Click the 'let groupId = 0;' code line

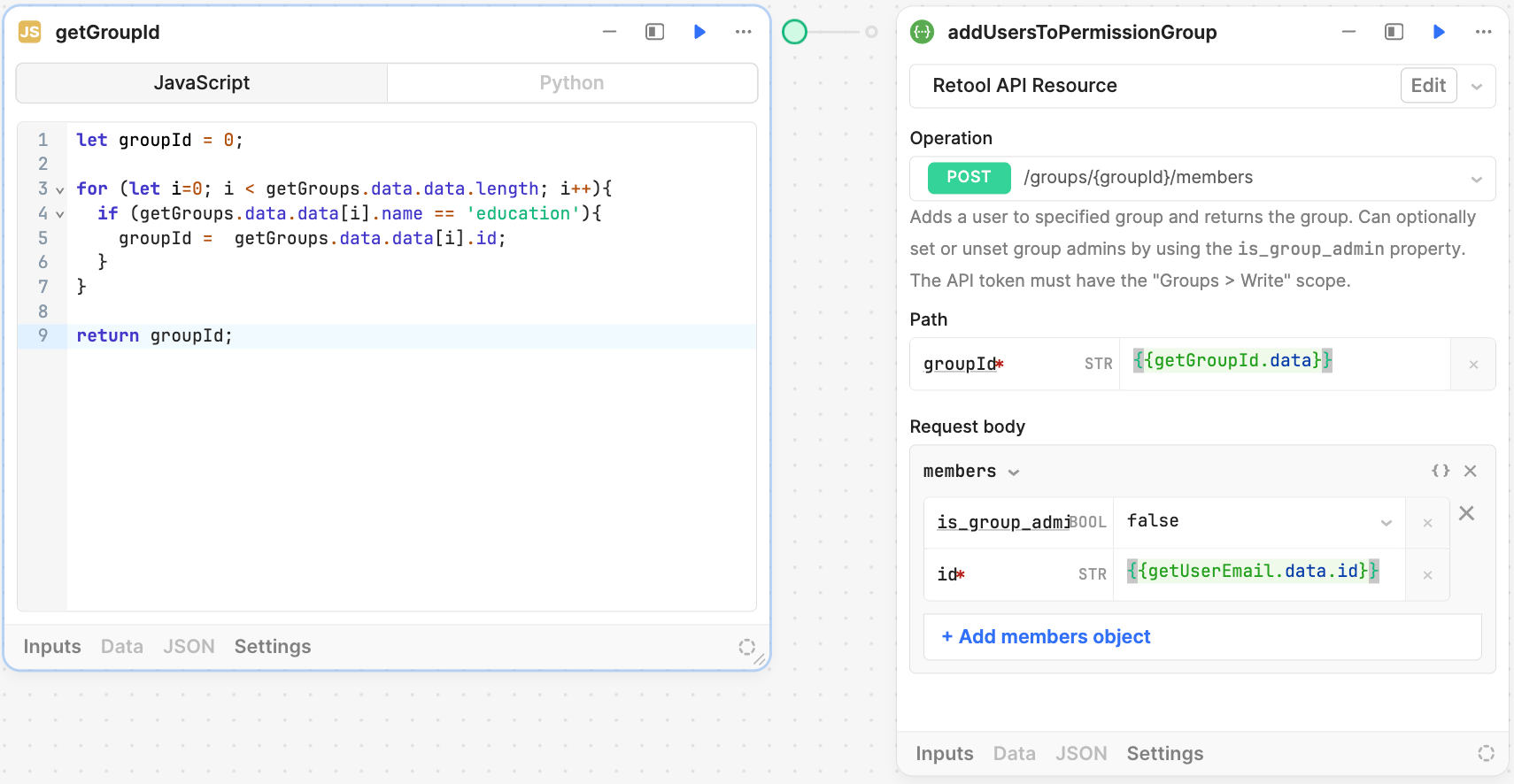pyautogui.click(x=159, y=141)
